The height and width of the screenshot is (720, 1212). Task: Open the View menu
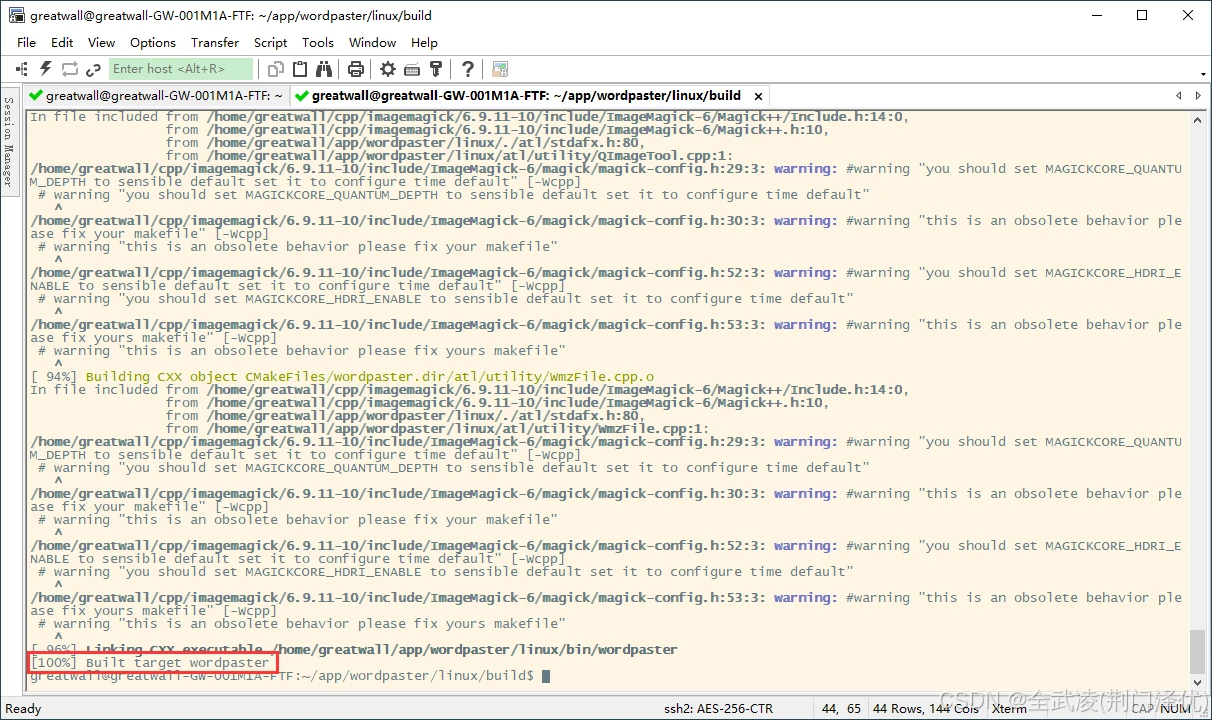[x=102, y=42]
